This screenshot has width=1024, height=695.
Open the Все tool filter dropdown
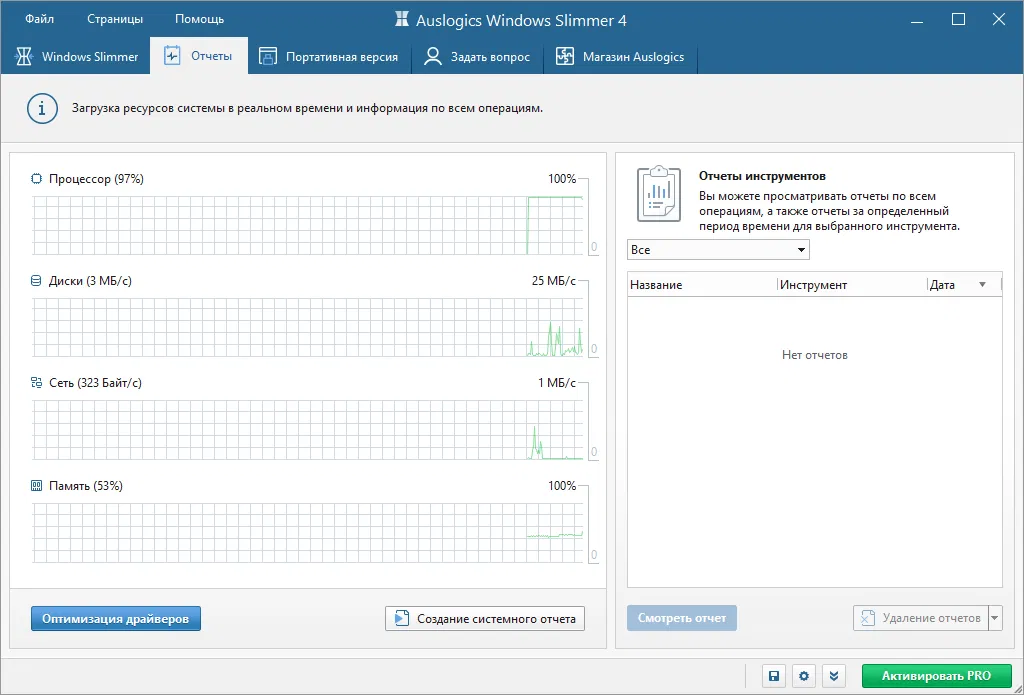[x=718, y=250]
